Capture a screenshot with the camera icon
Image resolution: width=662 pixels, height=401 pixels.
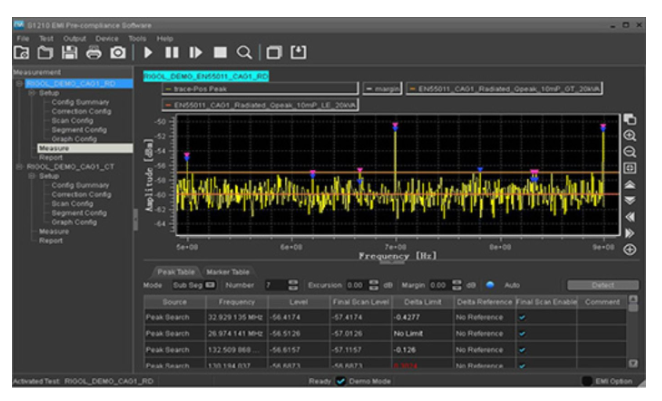point(118,52)
